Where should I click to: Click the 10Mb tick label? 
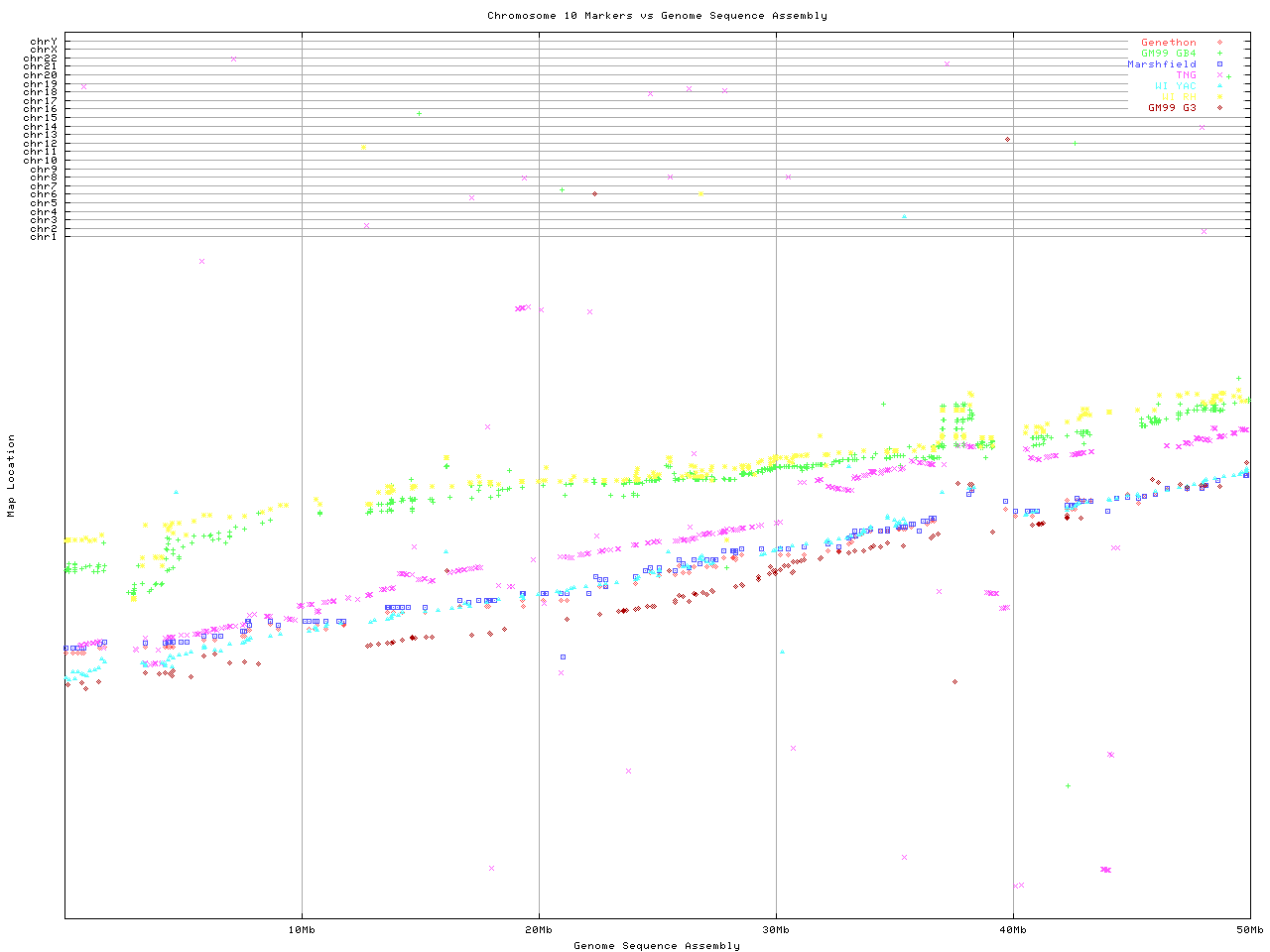point(302,930)
